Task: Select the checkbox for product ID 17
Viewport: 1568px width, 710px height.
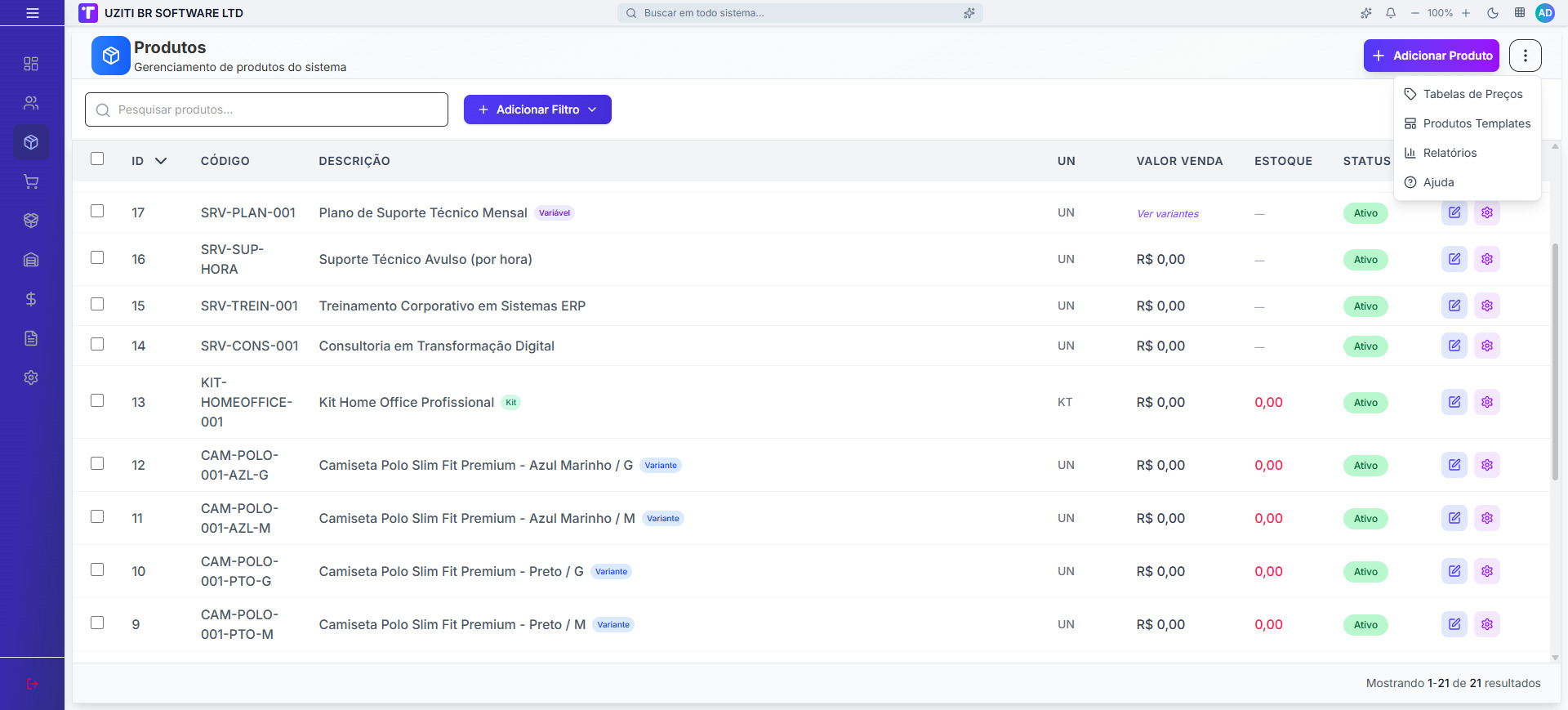Action: pyautogui.click(x=97, y=211)
